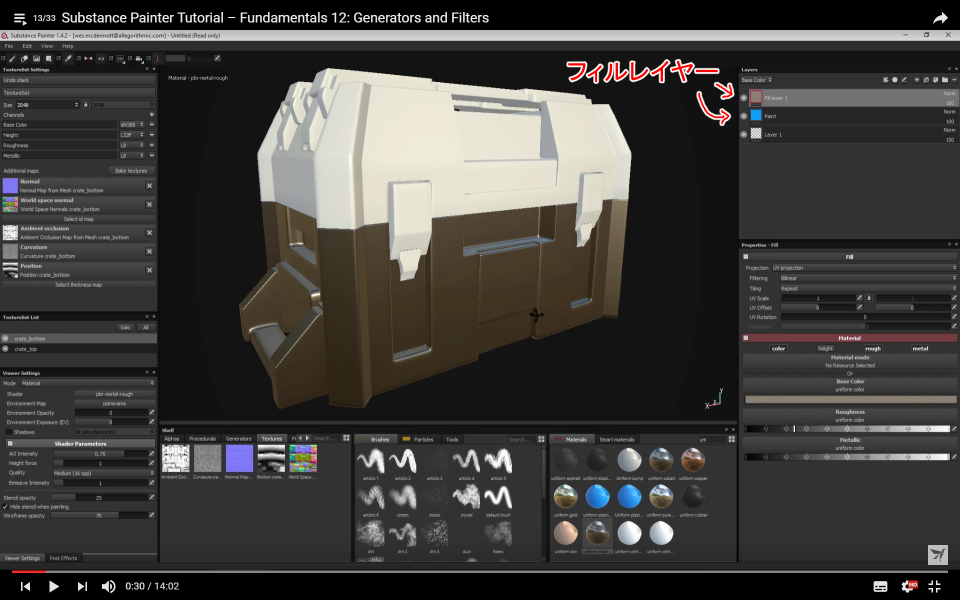
Task: Remove the Curvature additional map with X
Action: click(149, 251)
